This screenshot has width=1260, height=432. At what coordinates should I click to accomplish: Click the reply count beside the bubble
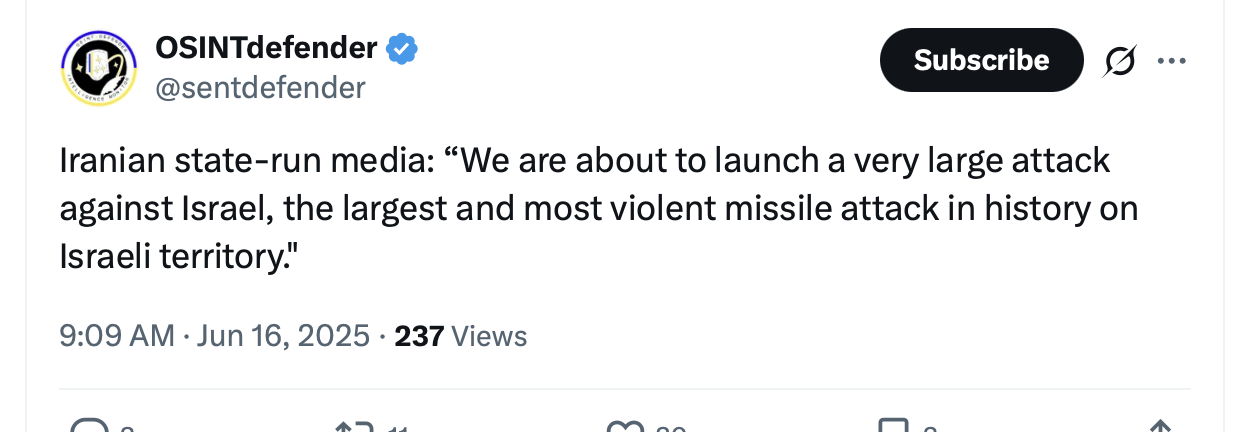tap(126, 429)
